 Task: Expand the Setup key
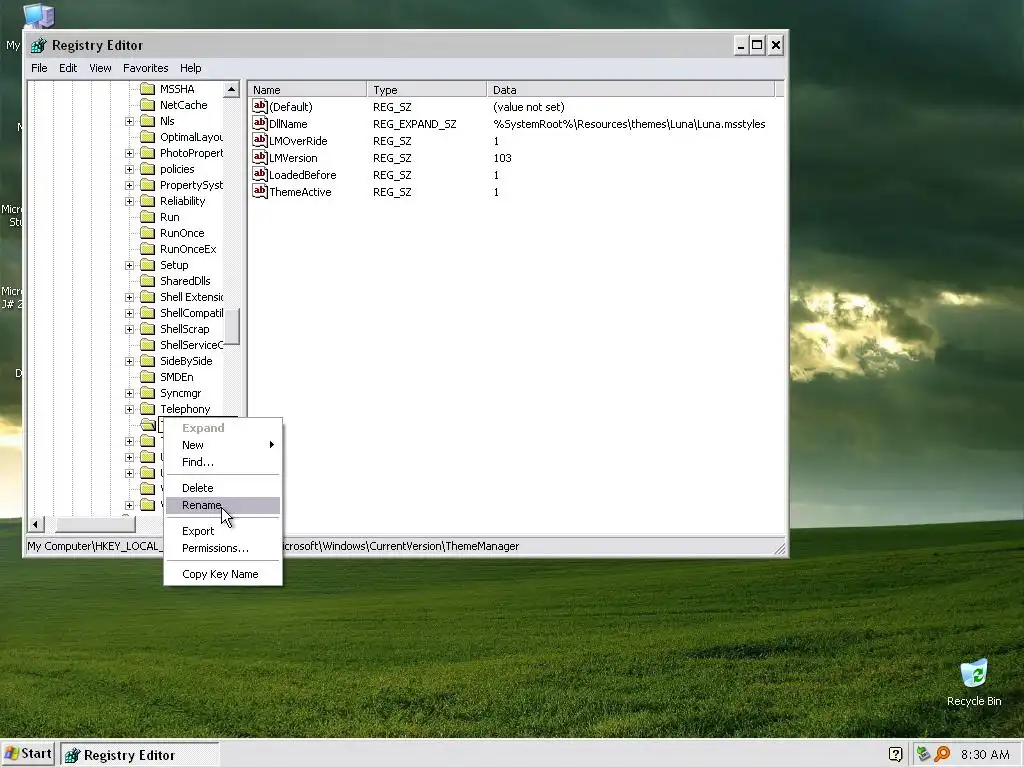[129, 265]
